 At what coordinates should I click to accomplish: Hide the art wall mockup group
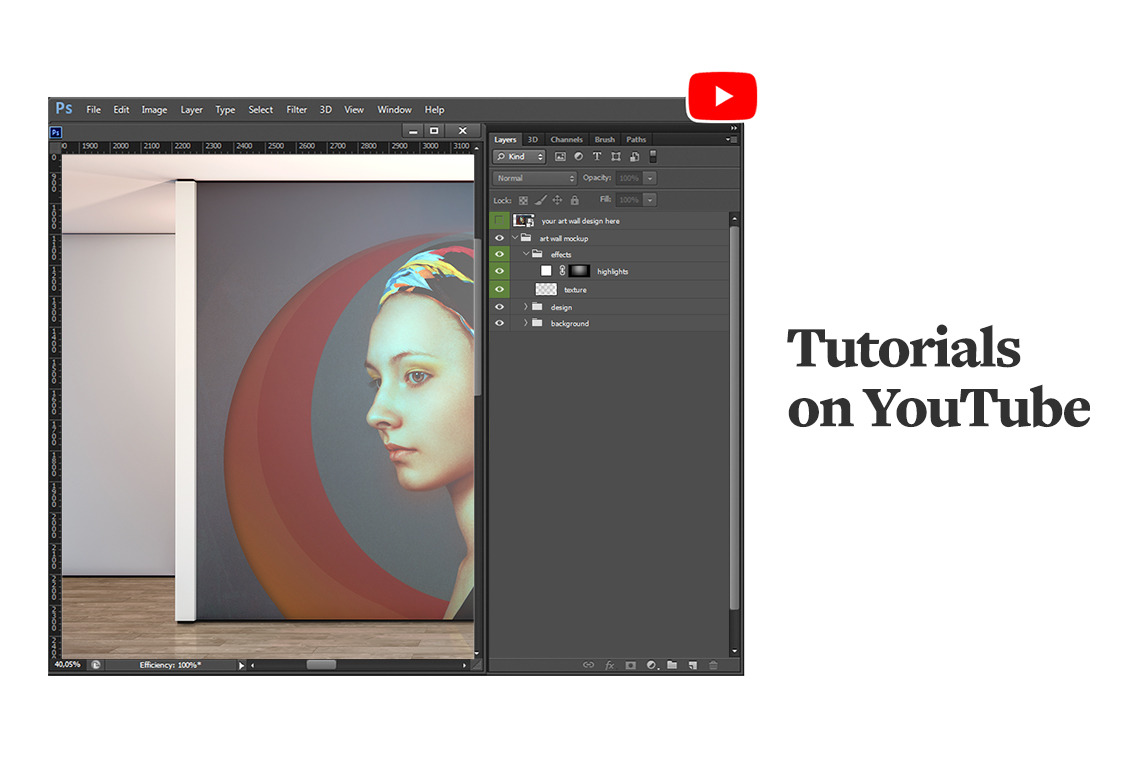click(499, 238)
